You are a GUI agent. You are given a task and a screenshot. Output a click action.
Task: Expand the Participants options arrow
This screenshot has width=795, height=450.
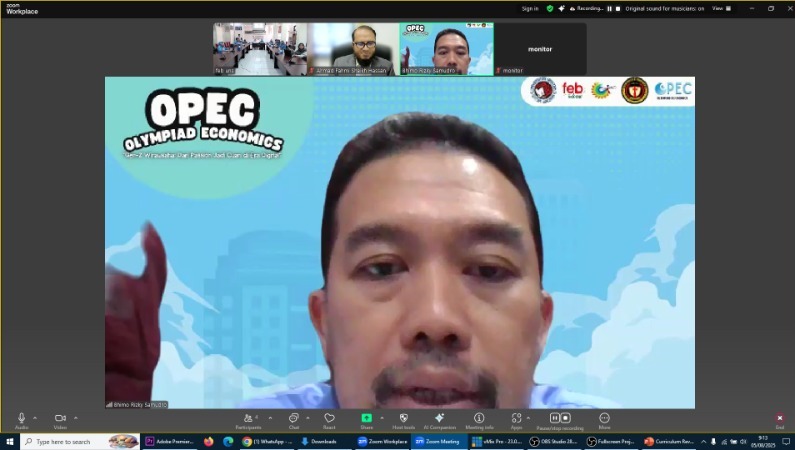270,418
